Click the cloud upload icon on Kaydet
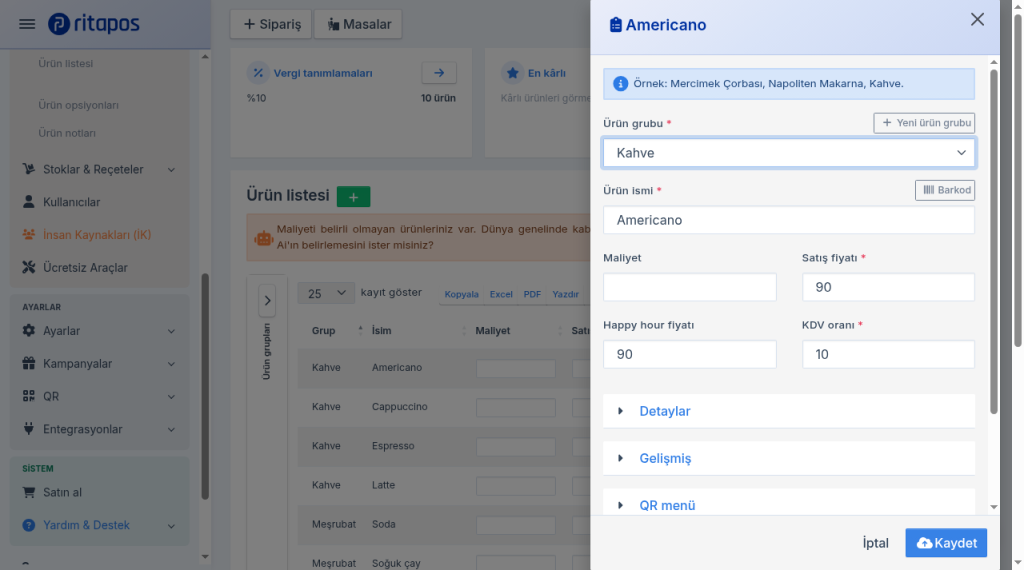The image size is (1024, 570). pyautogui.click(x=925, y=543)
